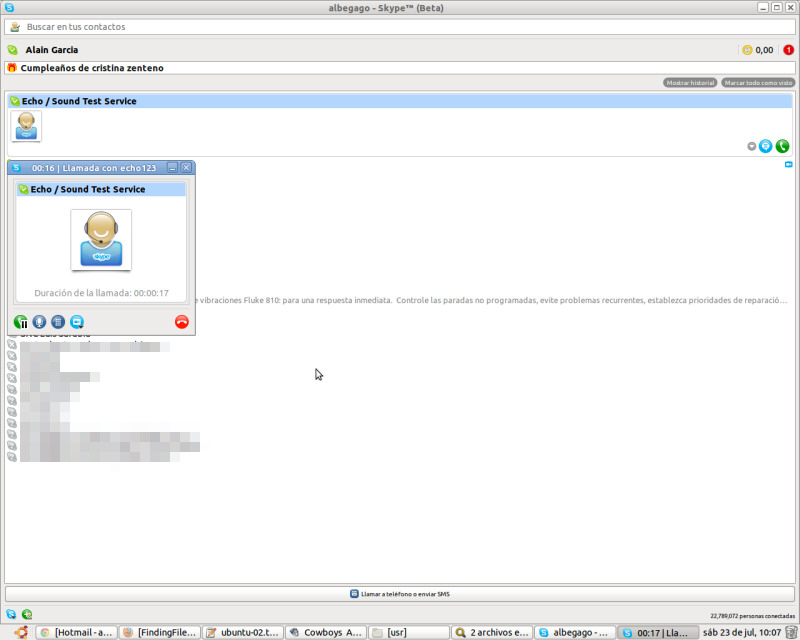Click the blue Skype status icon at bottom-left
The image size is (800, 640).
click(11, 614)
